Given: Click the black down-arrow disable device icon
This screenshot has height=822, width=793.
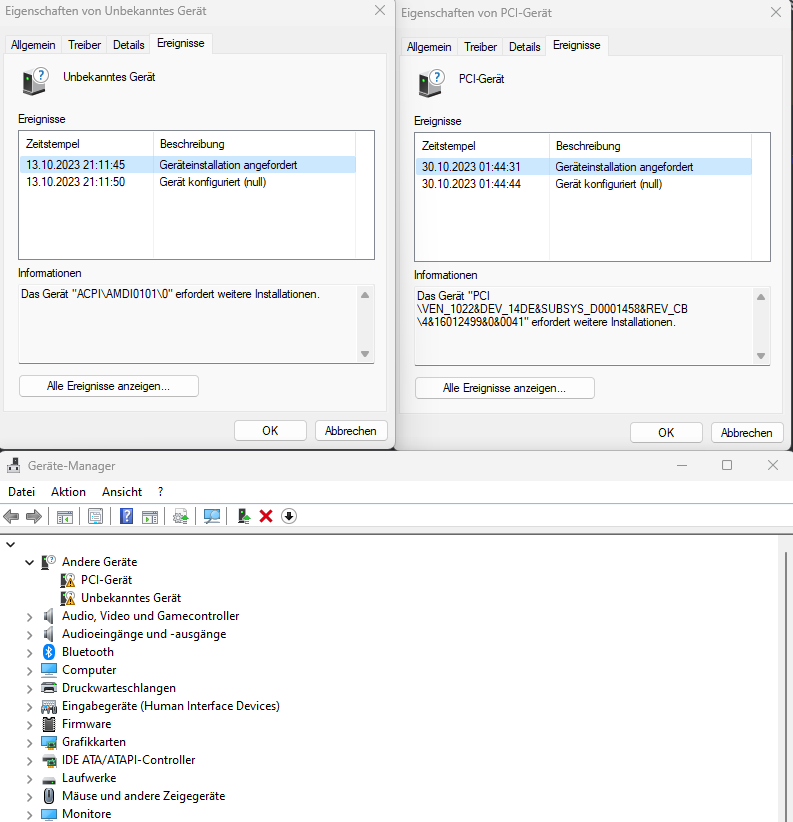Looking at the screenshot, I should [289, 516].
